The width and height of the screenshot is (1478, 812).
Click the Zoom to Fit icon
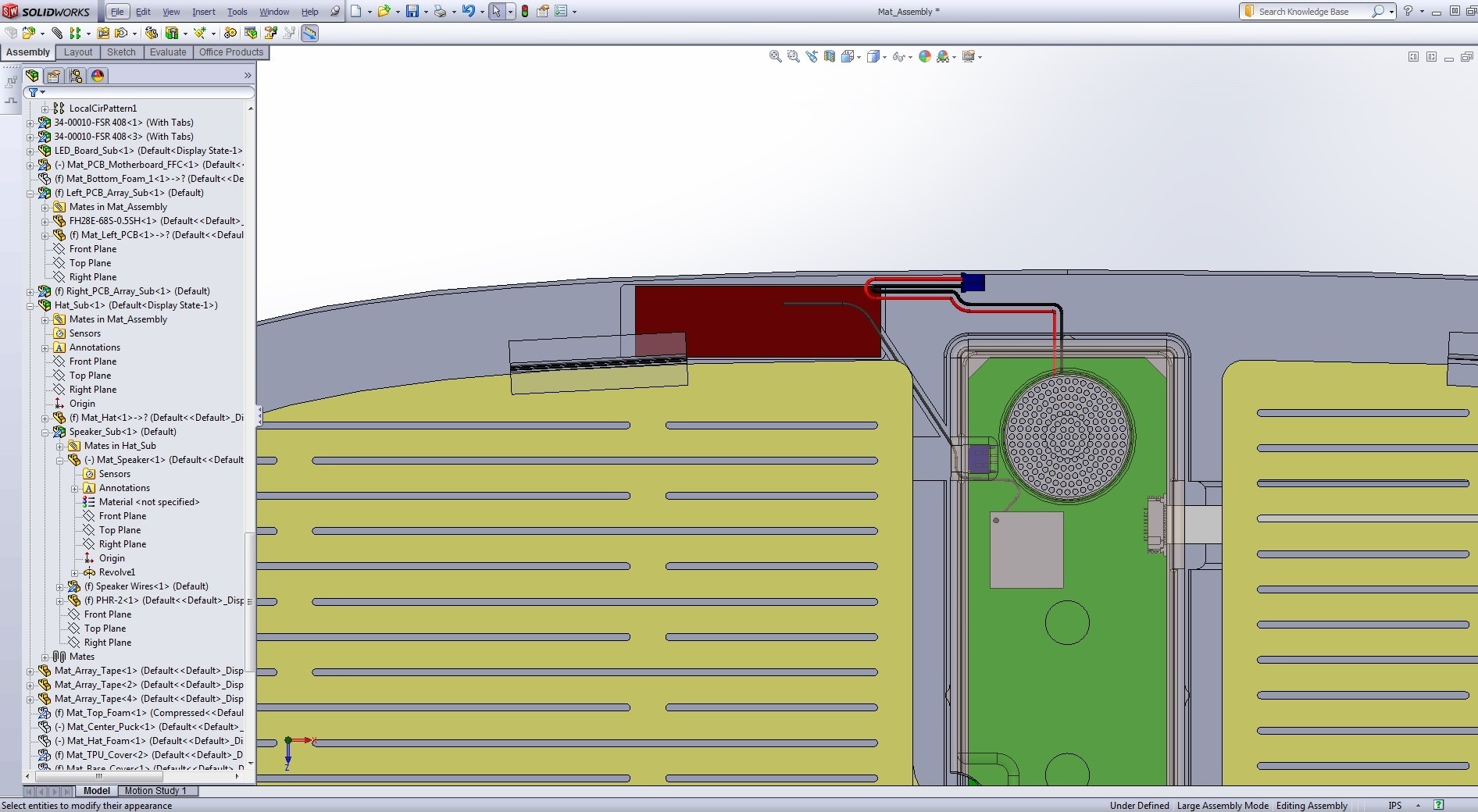pyautogui.click(x=775, y=56)
